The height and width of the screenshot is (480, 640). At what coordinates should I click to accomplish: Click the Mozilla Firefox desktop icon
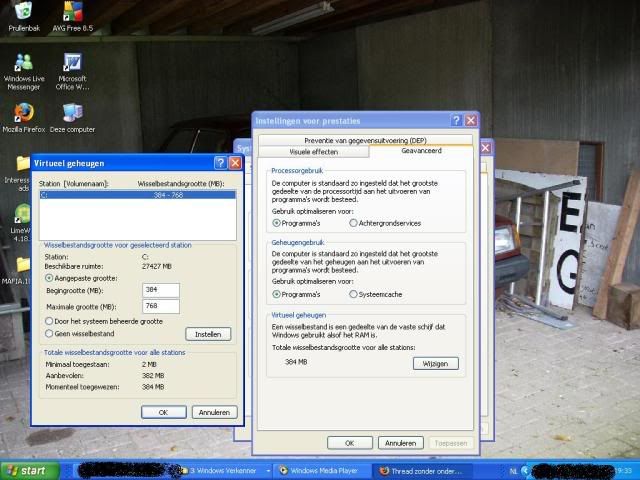click(x=24, y=112)
